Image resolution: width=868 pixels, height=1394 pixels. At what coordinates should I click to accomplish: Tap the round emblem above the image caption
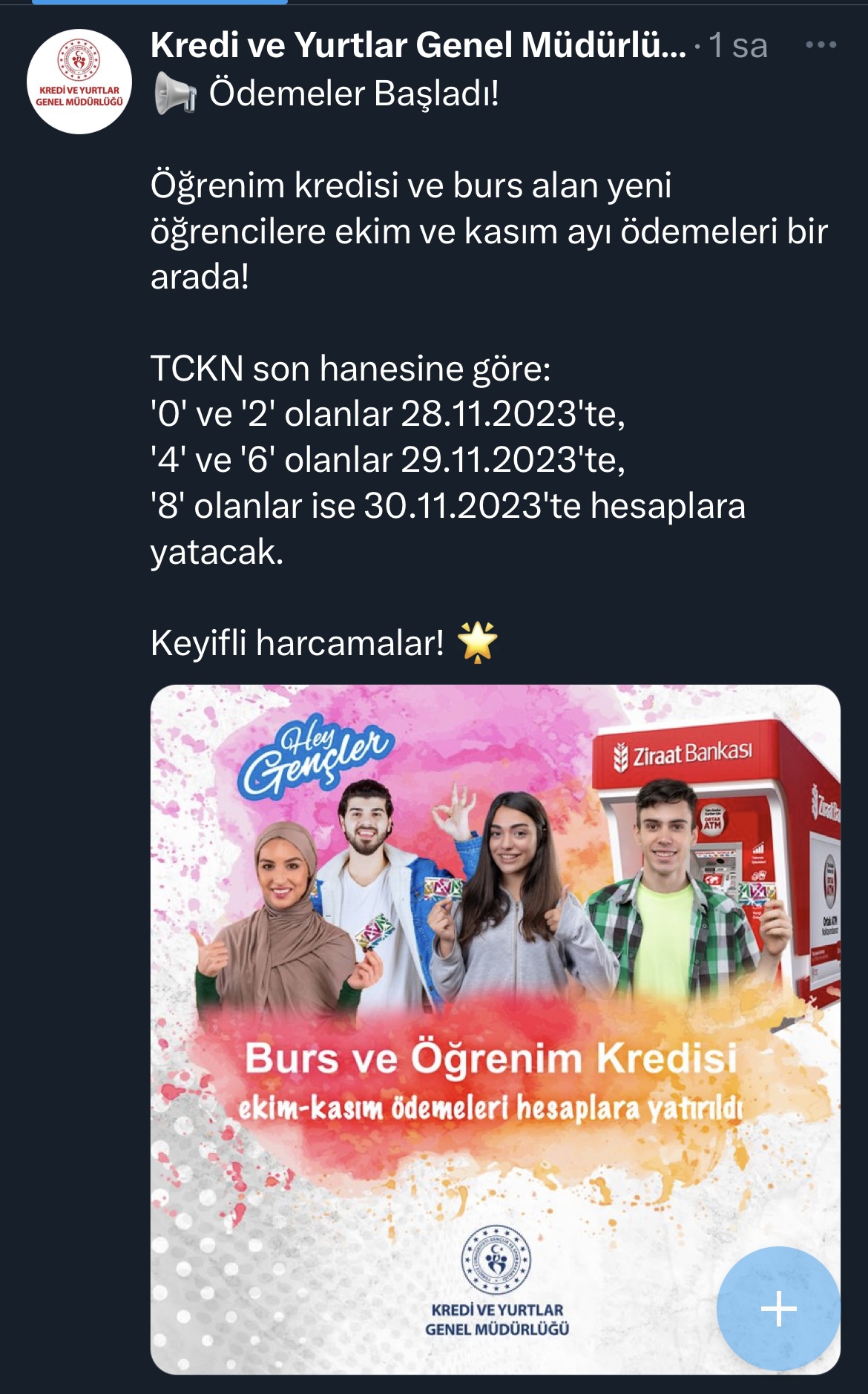pos(496,1260)
